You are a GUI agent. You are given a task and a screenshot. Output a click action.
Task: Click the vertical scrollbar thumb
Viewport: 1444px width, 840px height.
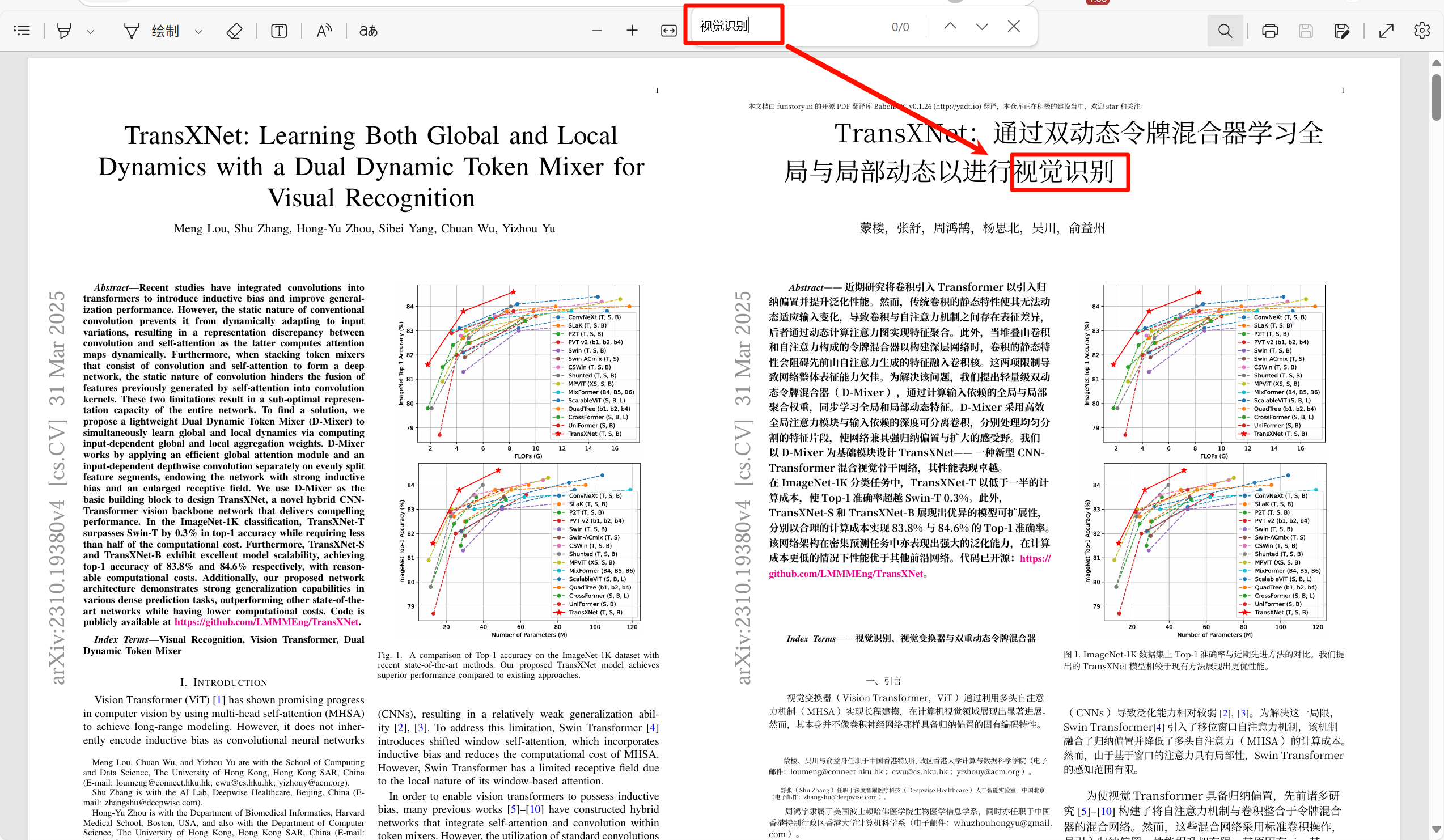pos(1436,97)
